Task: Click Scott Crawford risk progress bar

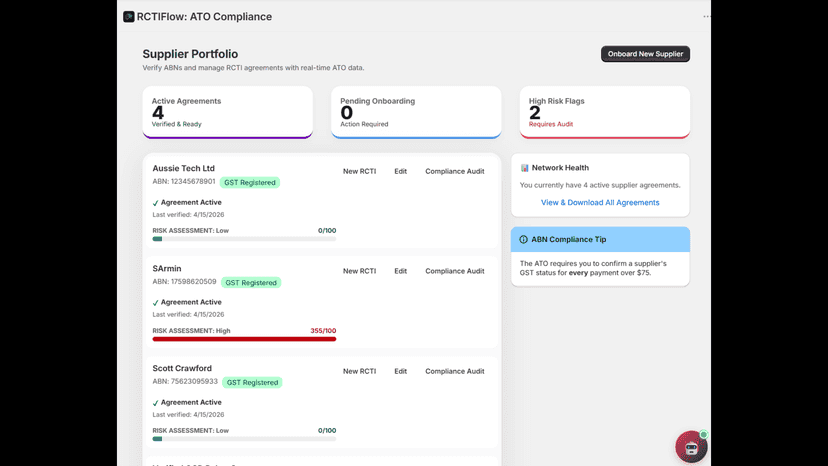Action: [244, 439]
